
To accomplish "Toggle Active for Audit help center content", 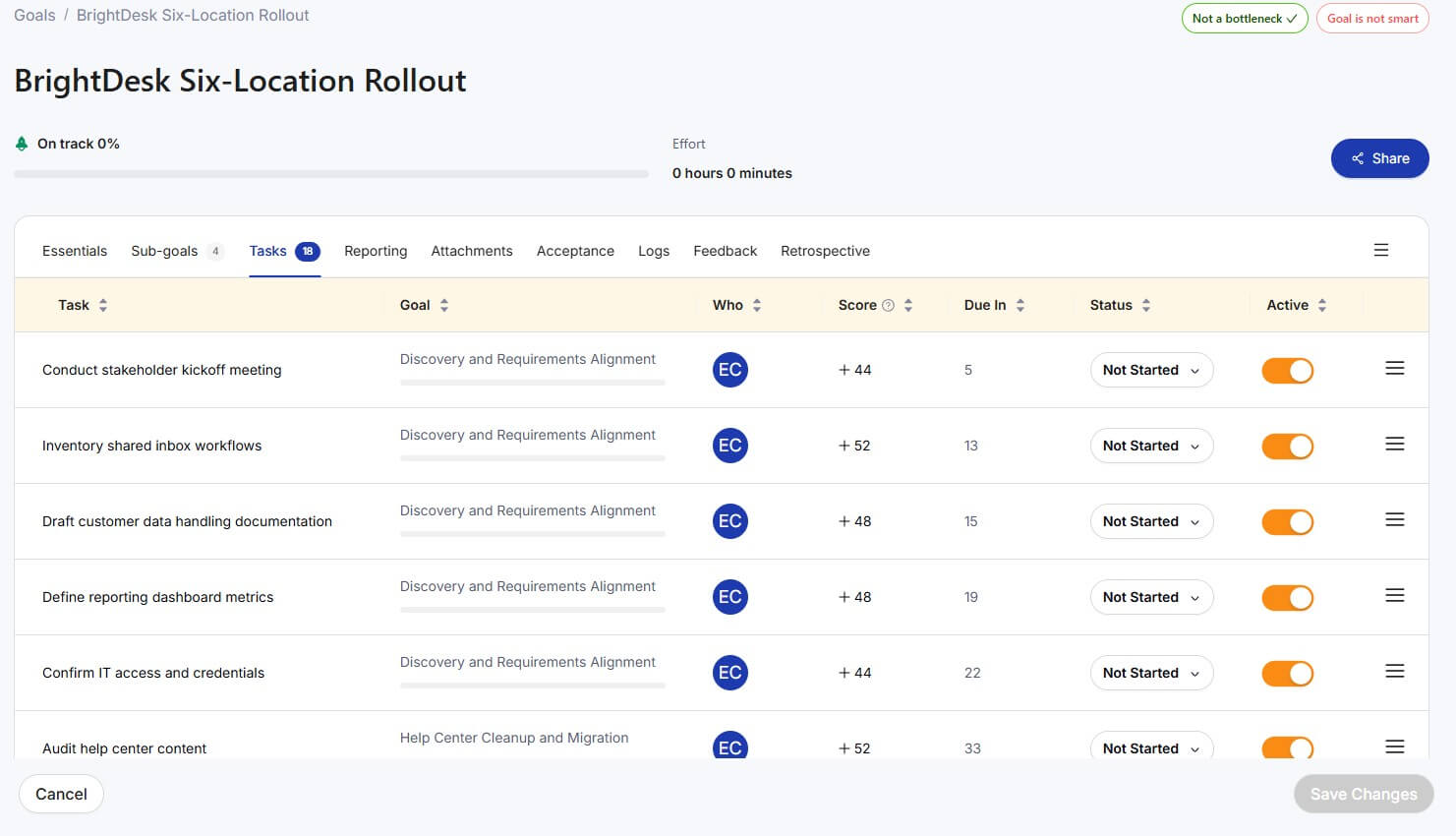I will click(1287, 747).
